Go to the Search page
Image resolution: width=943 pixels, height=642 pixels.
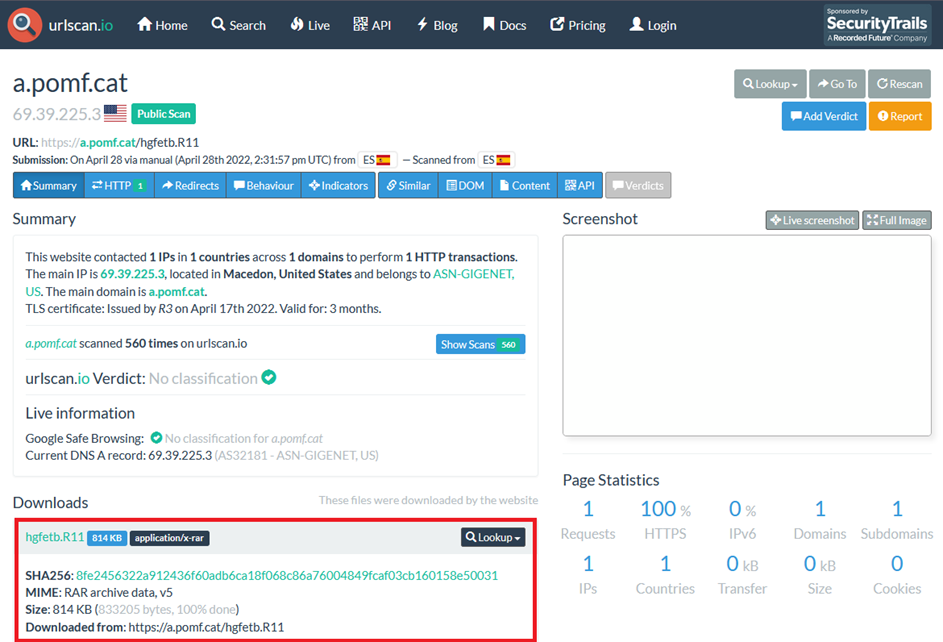tap(238, 25)
